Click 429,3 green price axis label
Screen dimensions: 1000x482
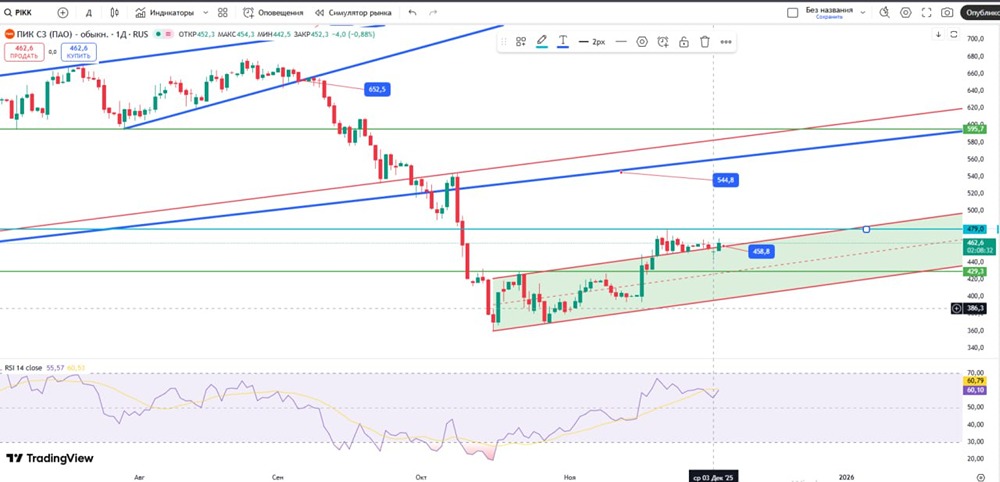974,271
